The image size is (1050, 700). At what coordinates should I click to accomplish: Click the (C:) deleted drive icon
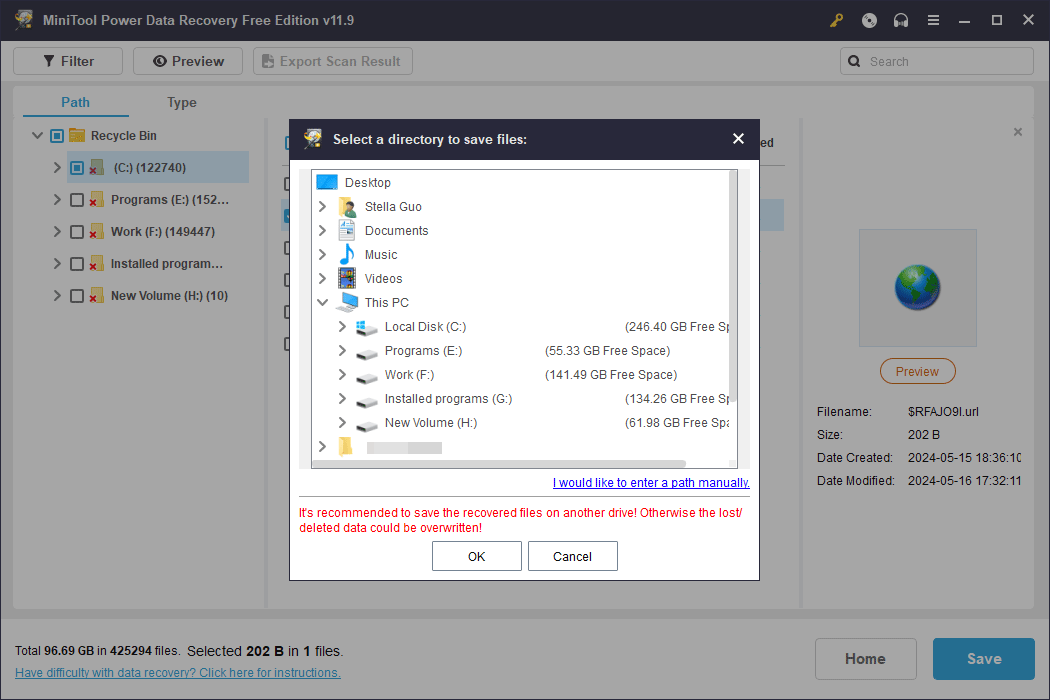coord(97,167)
